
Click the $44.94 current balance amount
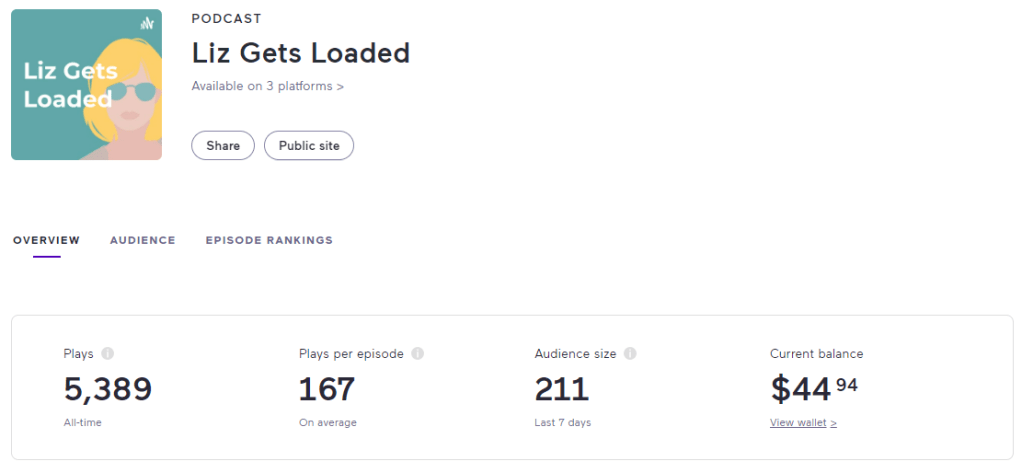tap(813, 388)
